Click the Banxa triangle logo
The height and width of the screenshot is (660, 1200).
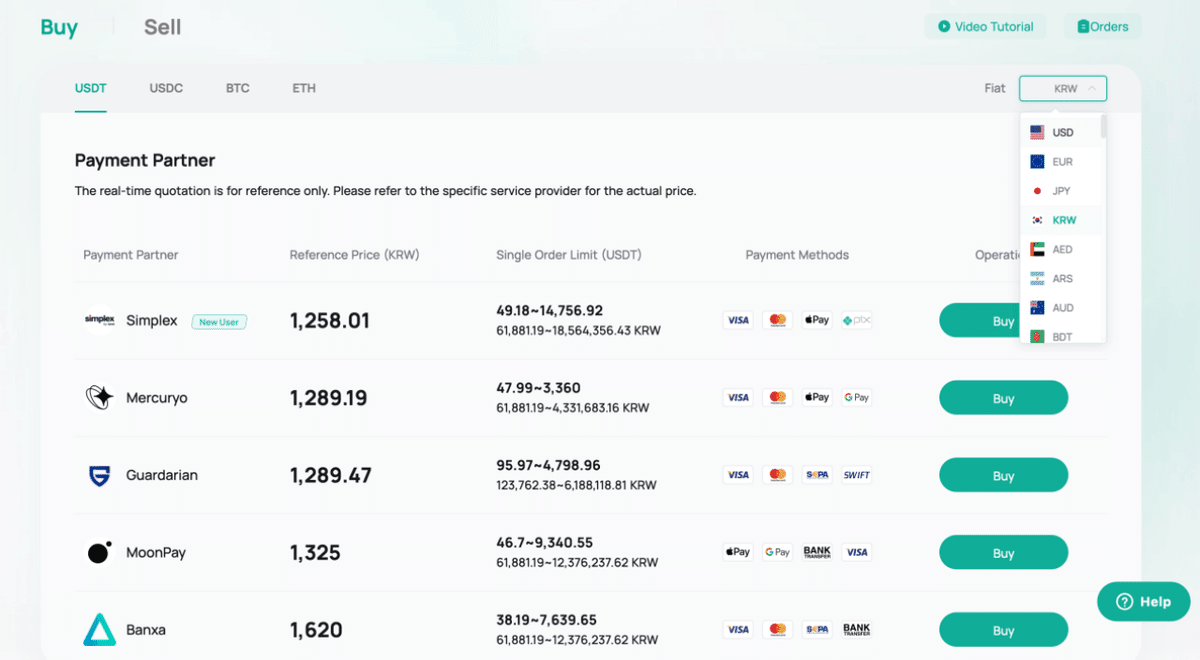click(100, 630)
